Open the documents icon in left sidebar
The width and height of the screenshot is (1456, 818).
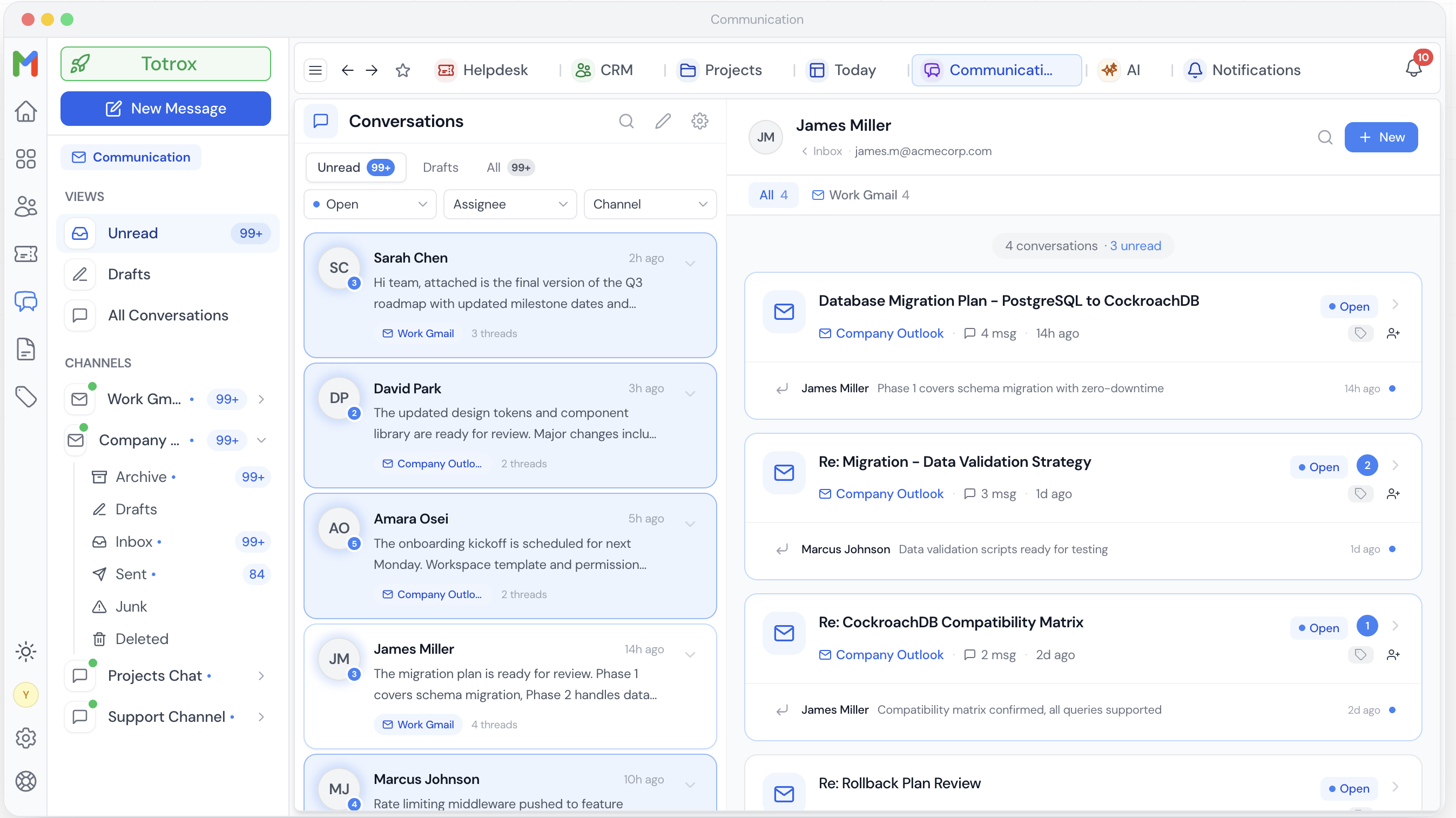pyautogui.click(x=25, y=349)
